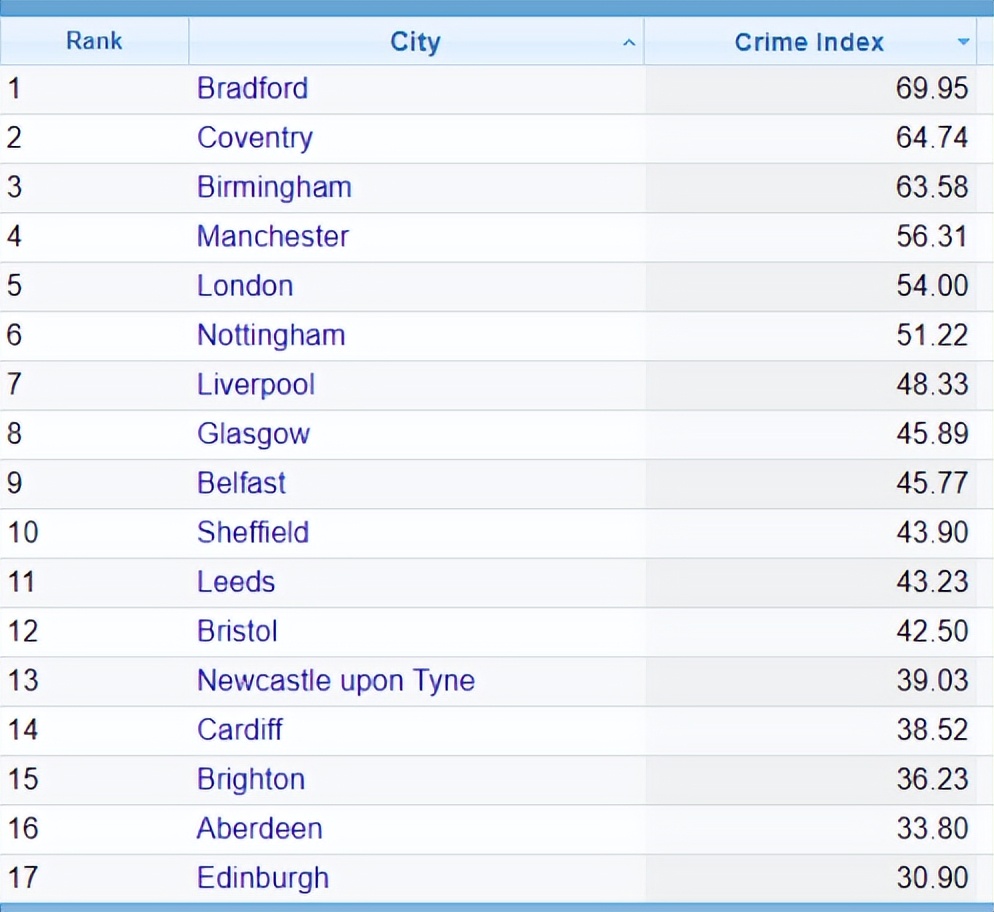Open the Glasgow city link
The height and width of the screenshot is (912, 994).
coord(253,433)
